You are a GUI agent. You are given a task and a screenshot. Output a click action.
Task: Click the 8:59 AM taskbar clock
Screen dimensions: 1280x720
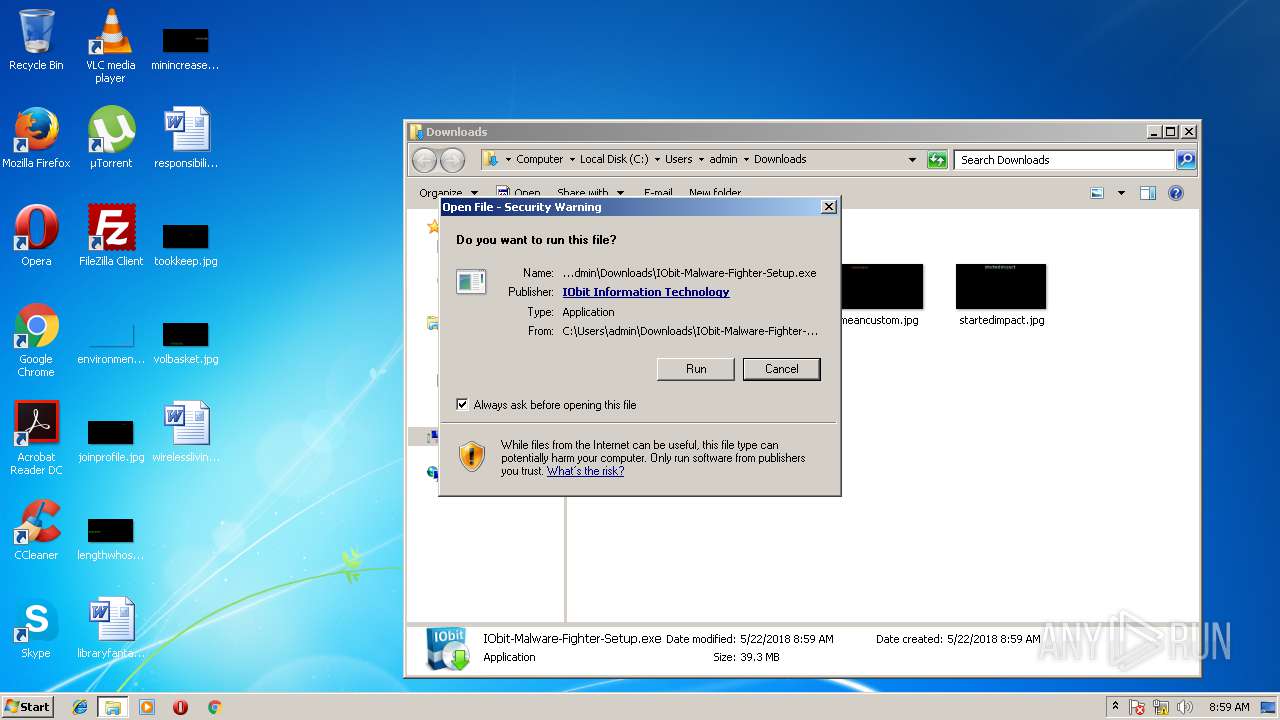coord(1229,707)
